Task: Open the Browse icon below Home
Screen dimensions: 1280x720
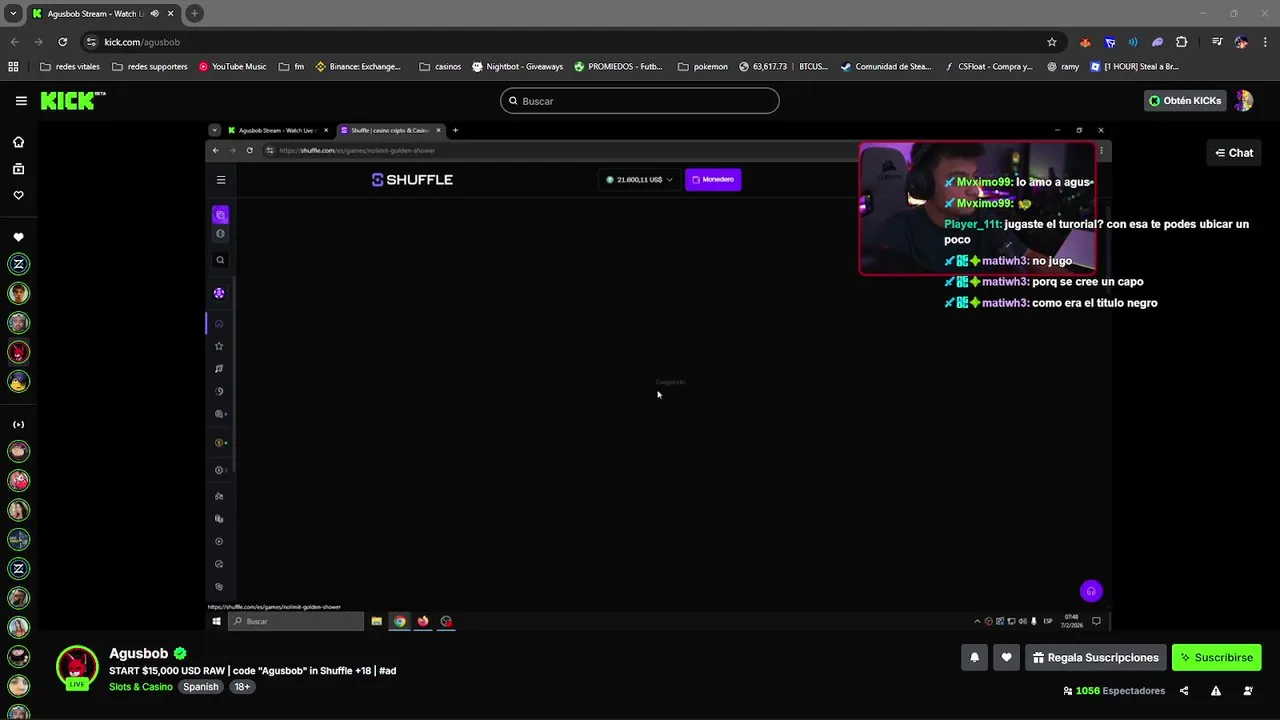Action: click(18, 169)
